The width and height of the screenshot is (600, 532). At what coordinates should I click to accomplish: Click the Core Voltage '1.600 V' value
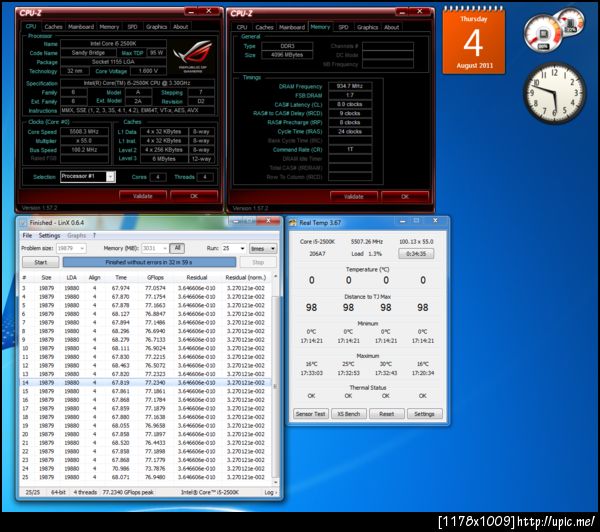[148, 71]
